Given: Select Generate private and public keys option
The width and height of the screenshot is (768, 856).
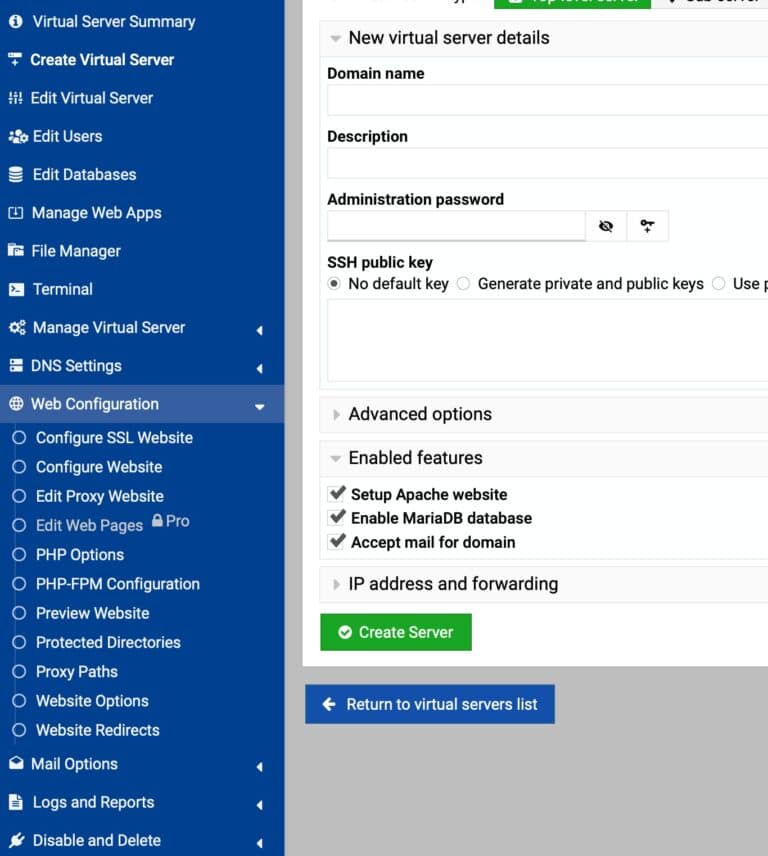Looking at the screenshot, I should [463, 284].
